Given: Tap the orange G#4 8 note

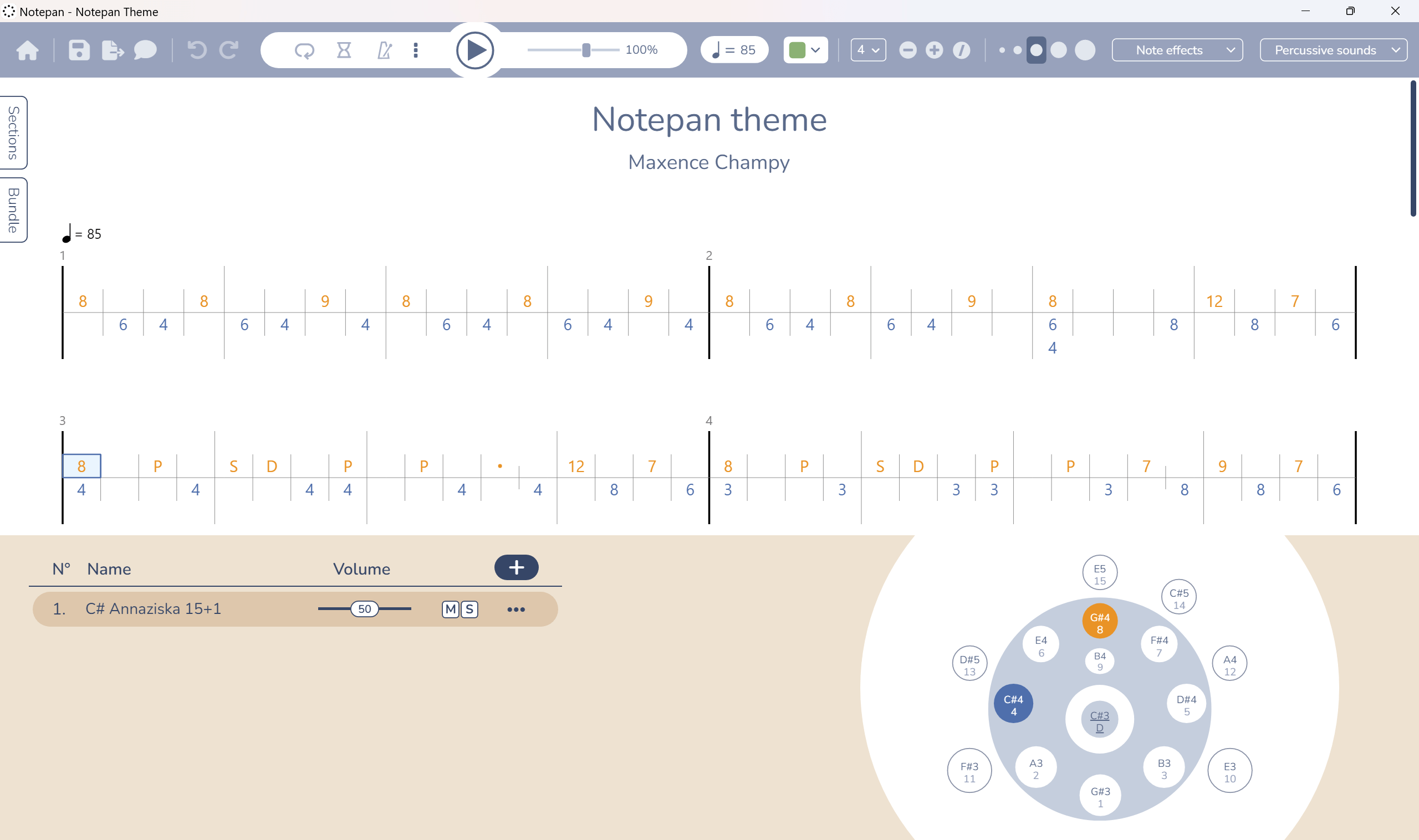Looking at the screenshot, I should (1100, 621).
